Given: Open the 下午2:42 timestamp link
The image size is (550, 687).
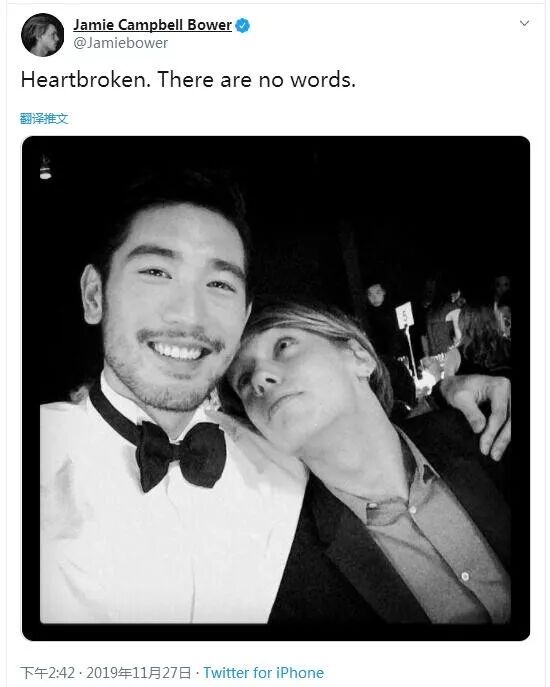Looking at the screenshot, I should pyautogui.click(x=47, y=673).
